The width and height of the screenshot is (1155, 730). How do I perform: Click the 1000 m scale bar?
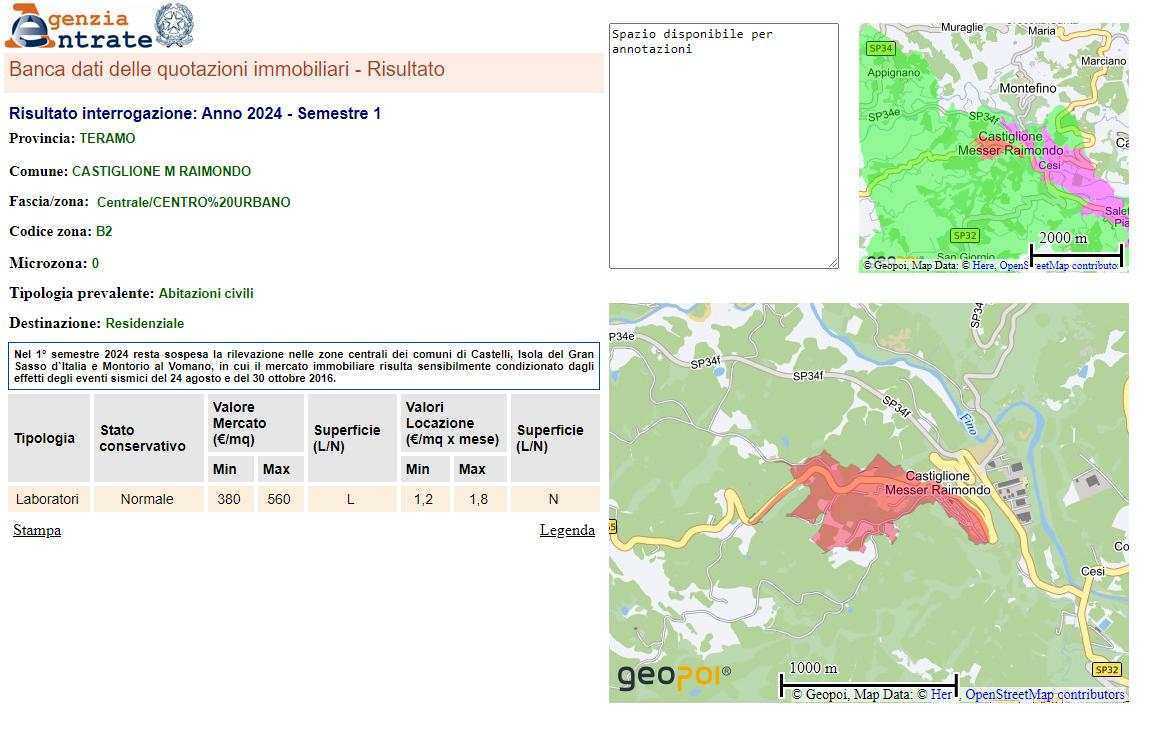(x=868, y=683)
